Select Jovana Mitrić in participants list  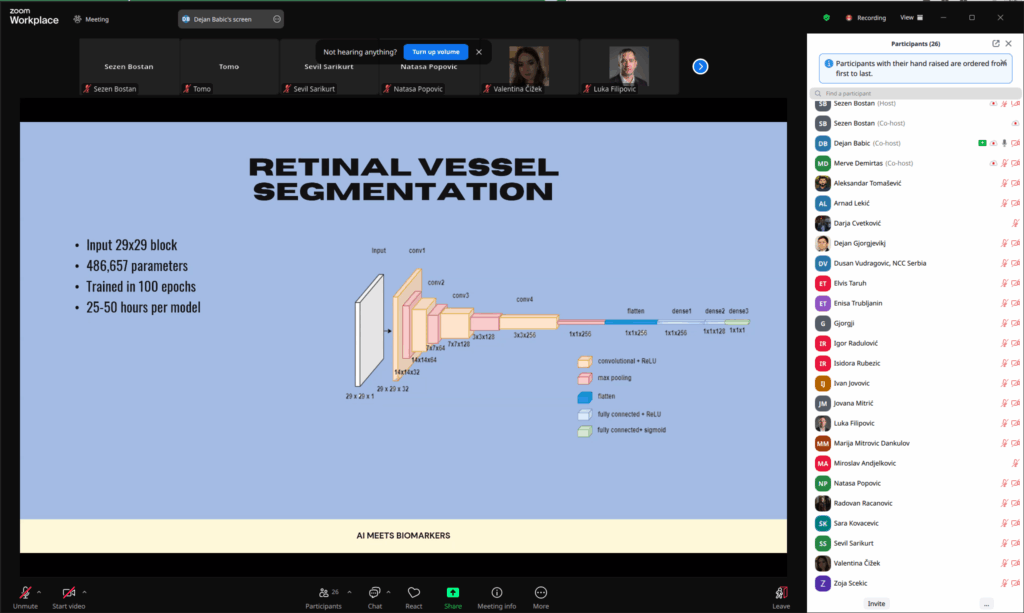click(916, 403)
